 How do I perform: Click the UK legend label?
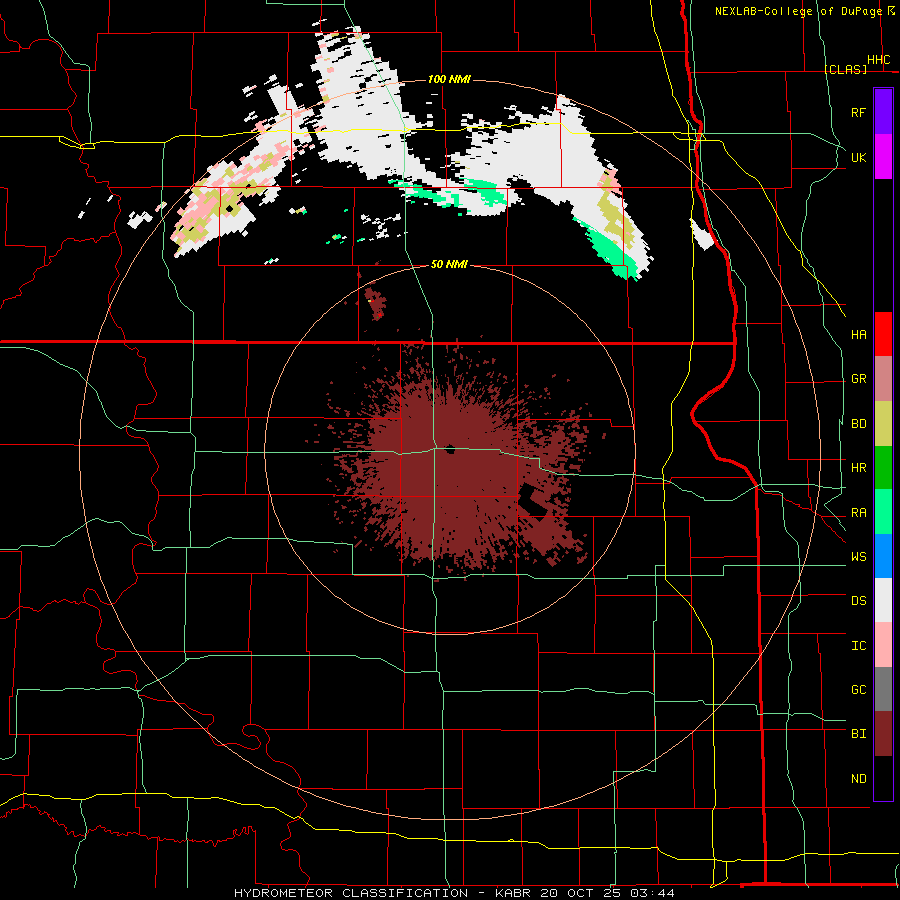[x=858, y=157]
